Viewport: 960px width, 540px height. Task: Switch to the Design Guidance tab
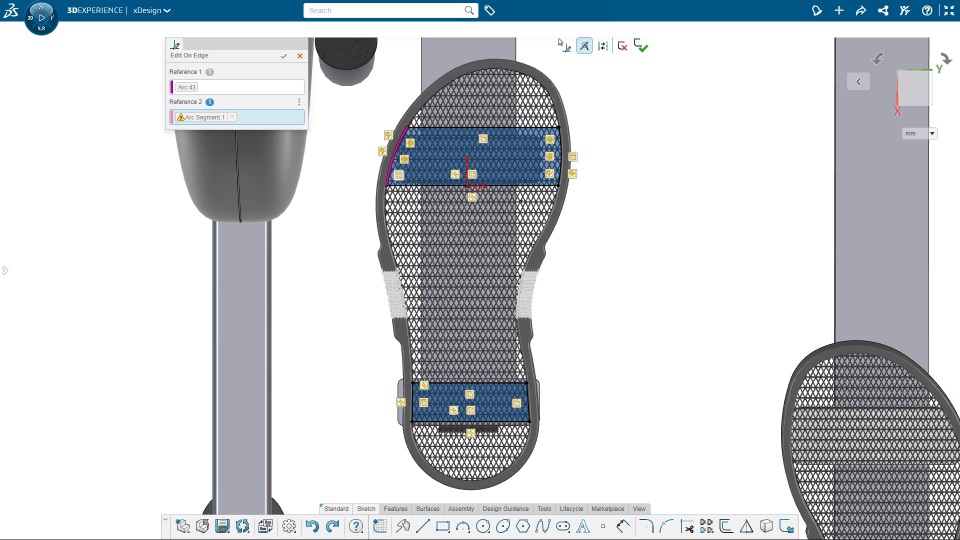click(506, 509)
